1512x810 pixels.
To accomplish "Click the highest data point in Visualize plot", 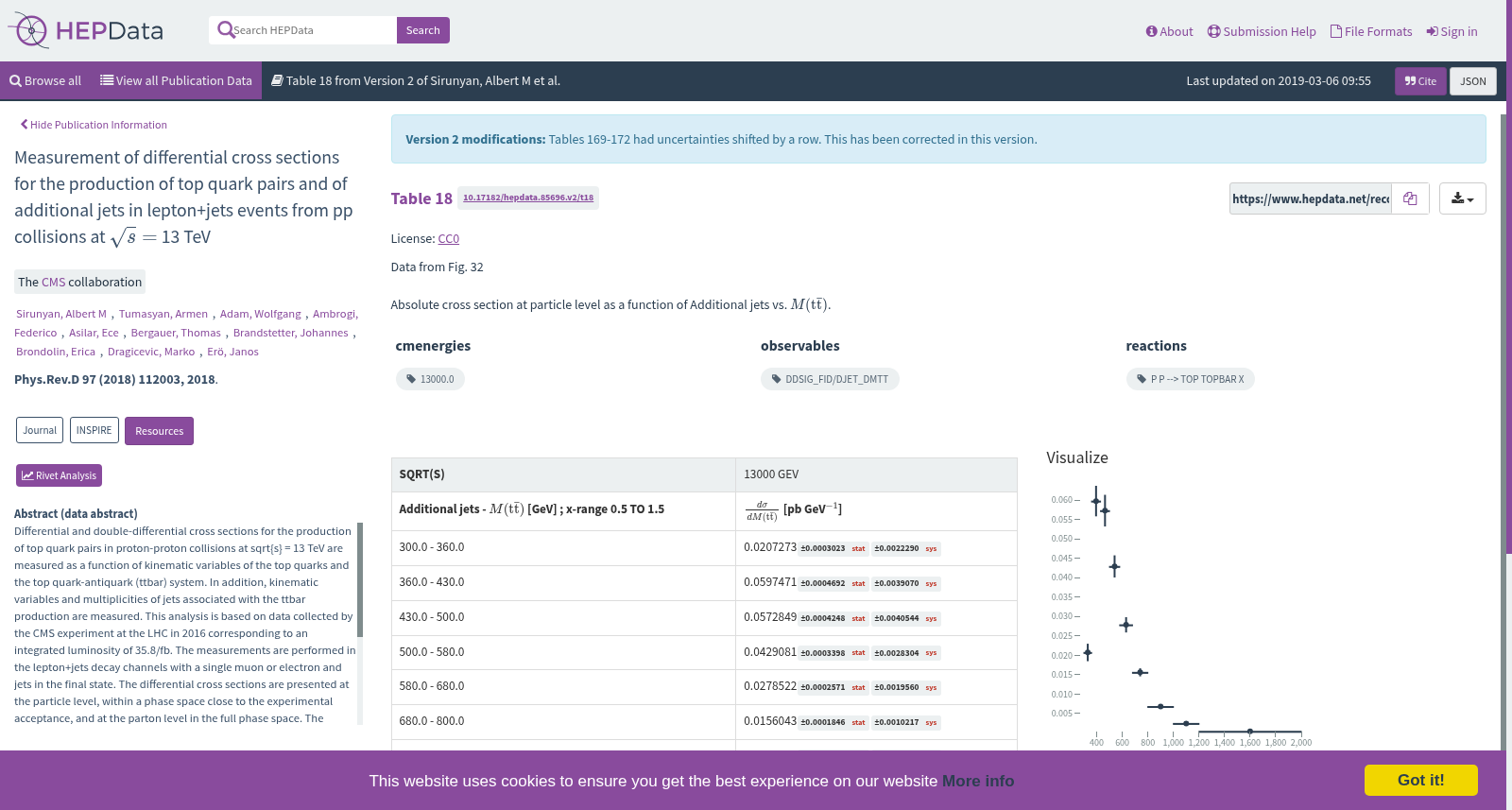I will (x=1096, y=501).
